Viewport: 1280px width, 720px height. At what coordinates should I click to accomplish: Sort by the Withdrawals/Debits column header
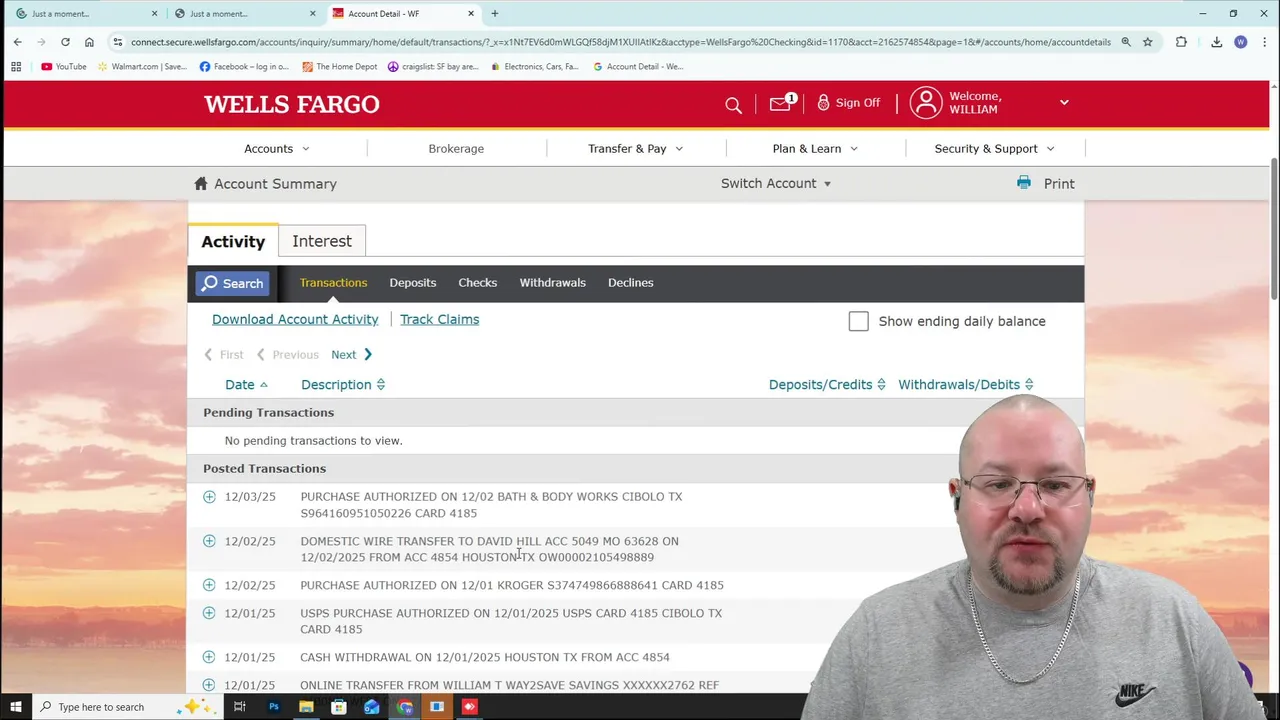pyautogui.click(x=966, y=385)
